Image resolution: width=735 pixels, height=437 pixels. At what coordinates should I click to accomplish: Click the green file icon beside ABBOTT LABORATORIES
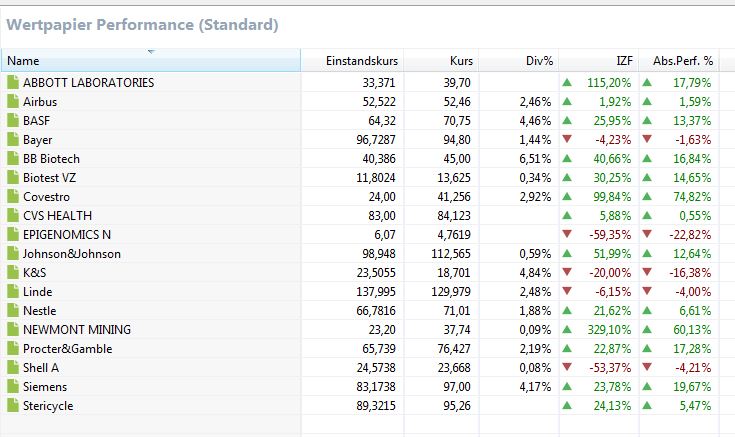click(x=13, y=82)
